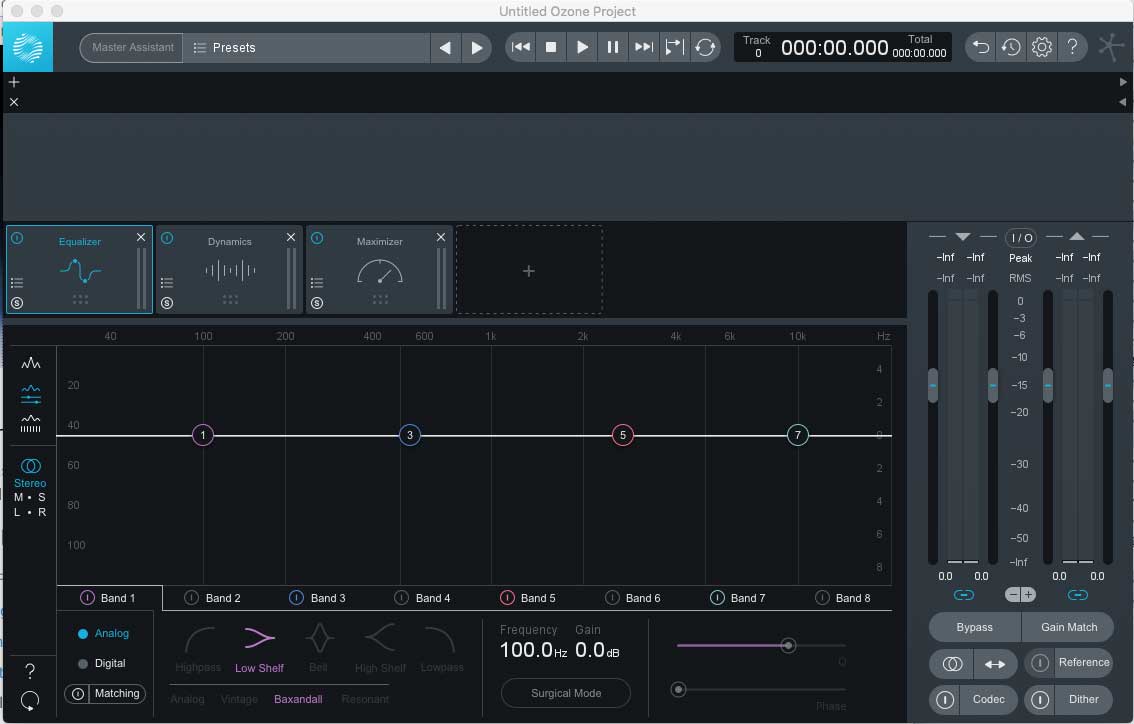Enable Surgical Mode
1134x724 pixels.
coord(565,693)
